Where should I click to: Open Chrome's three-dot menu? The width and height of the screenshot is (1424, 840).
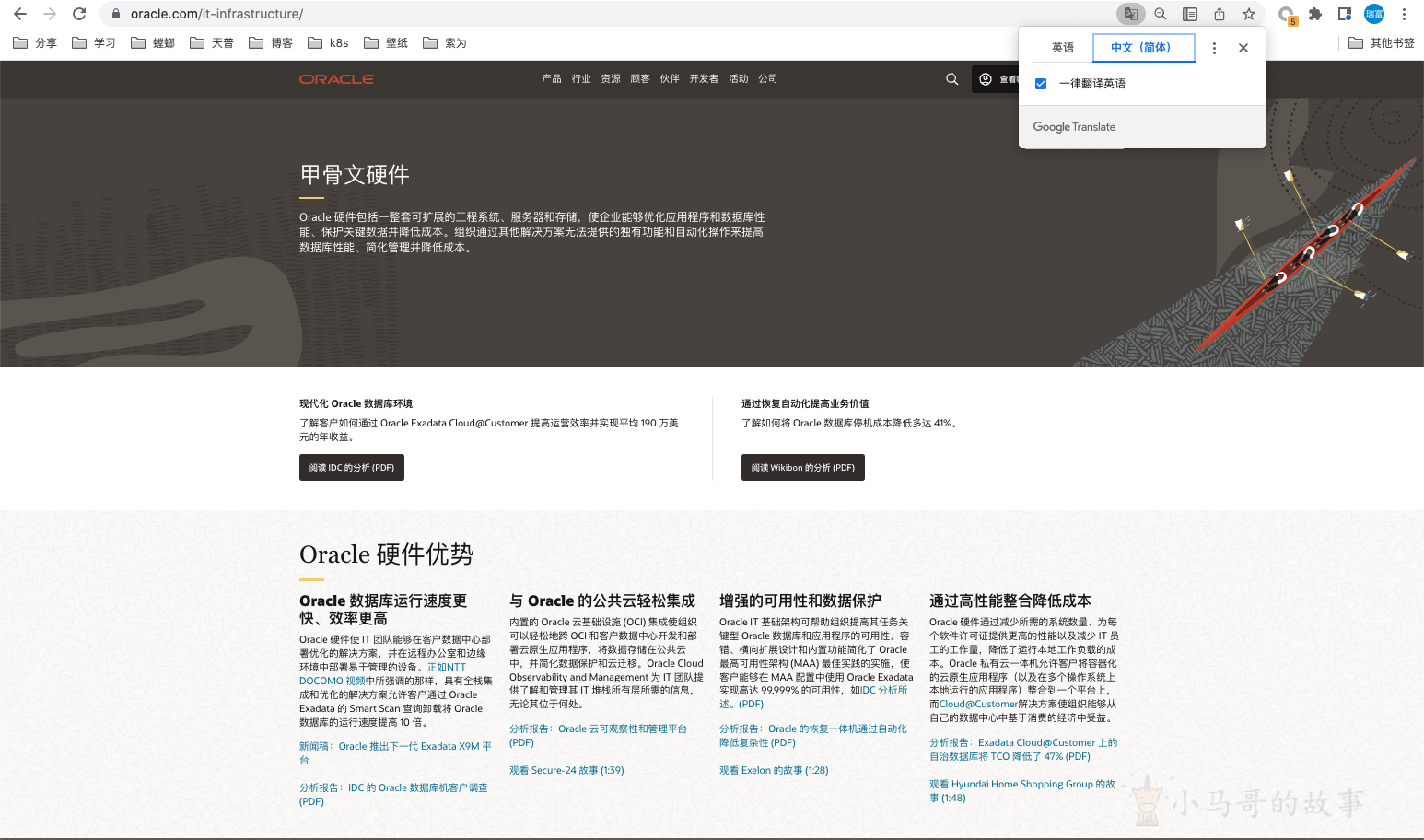pos(1404,14)
